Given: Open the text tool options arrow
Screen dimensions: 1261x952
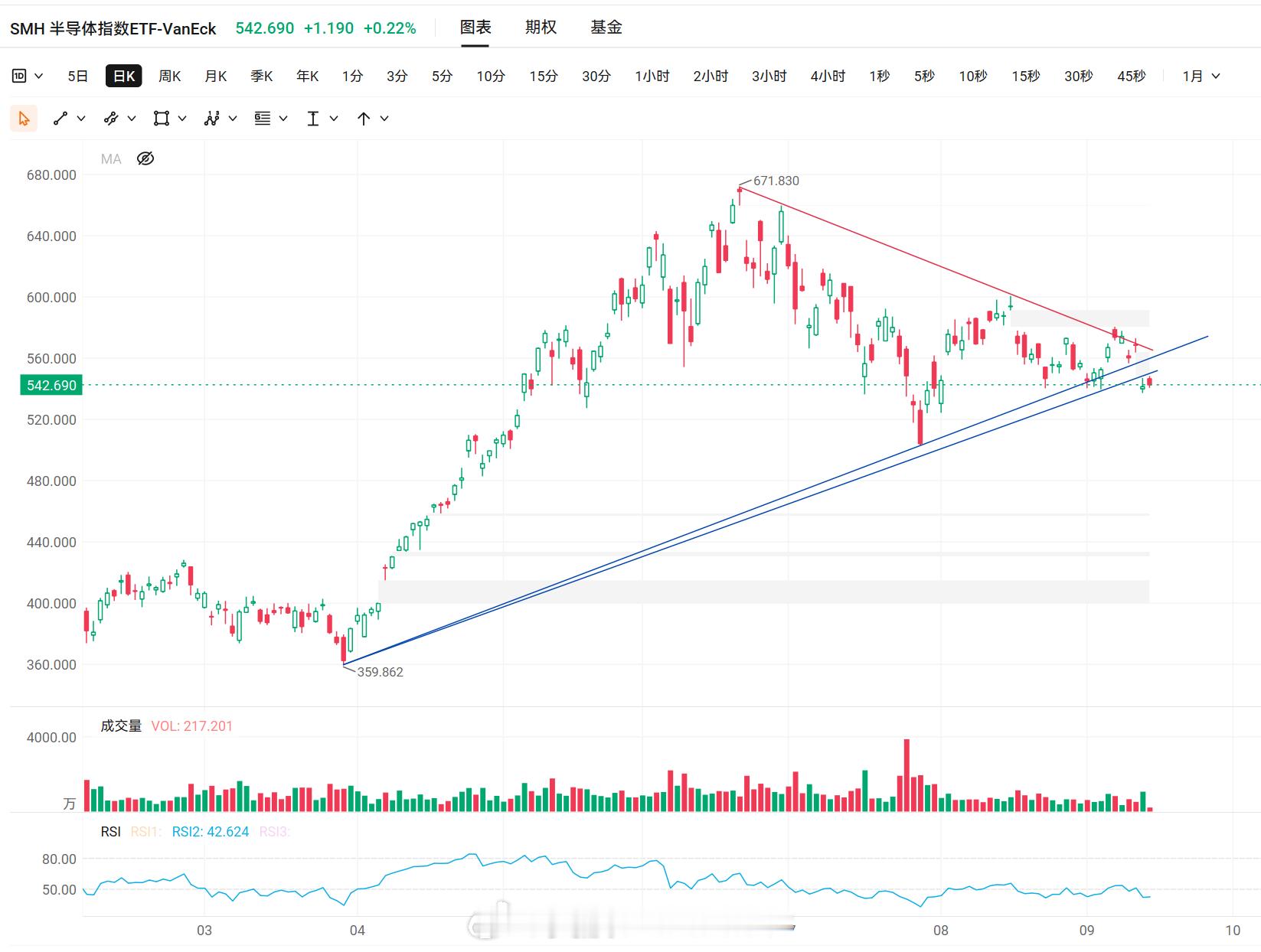Looking at the screenshot, I should tap(334, 119).
